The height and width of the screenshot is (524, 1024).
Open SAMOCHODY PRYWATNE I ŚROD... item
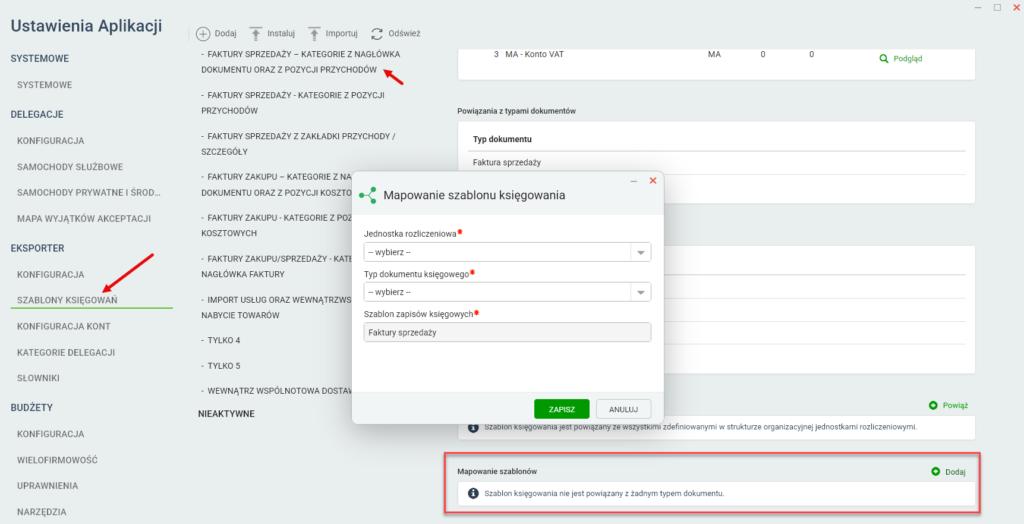89,193
